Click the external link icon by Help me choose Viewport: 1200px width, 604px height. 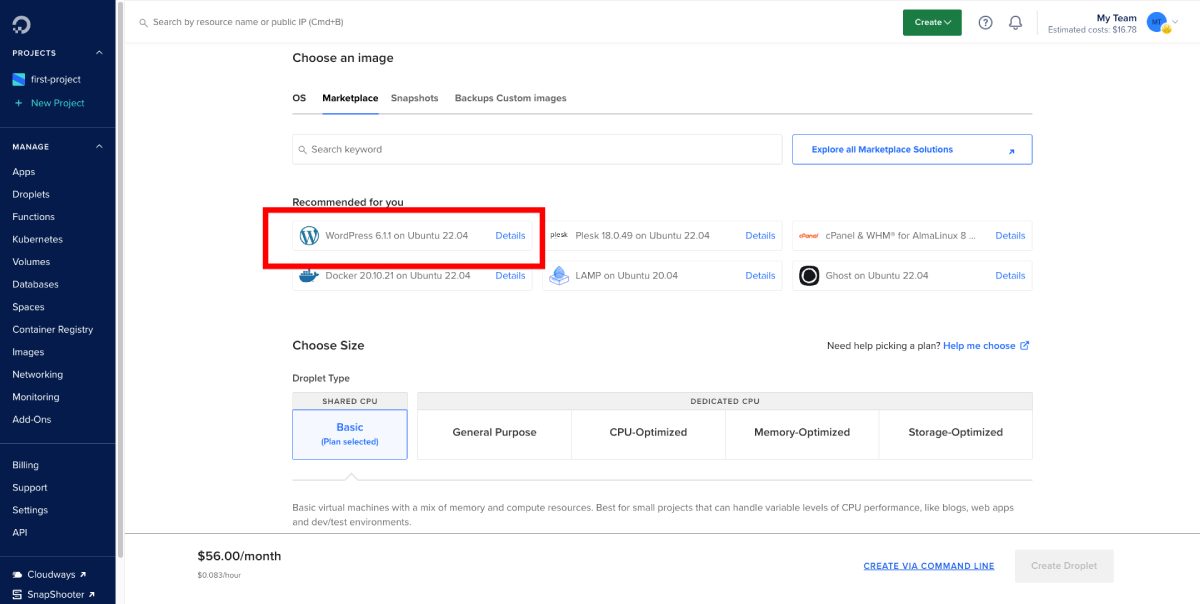tap(1024, 346)
